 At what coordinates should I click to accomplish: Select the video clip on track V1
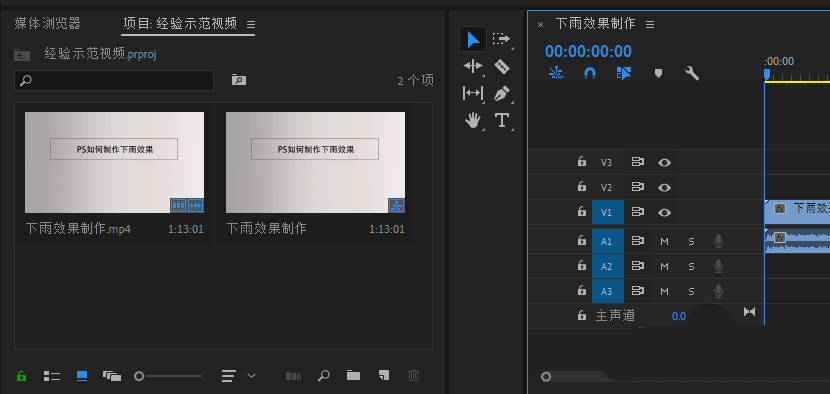click(x=797, y=212)
